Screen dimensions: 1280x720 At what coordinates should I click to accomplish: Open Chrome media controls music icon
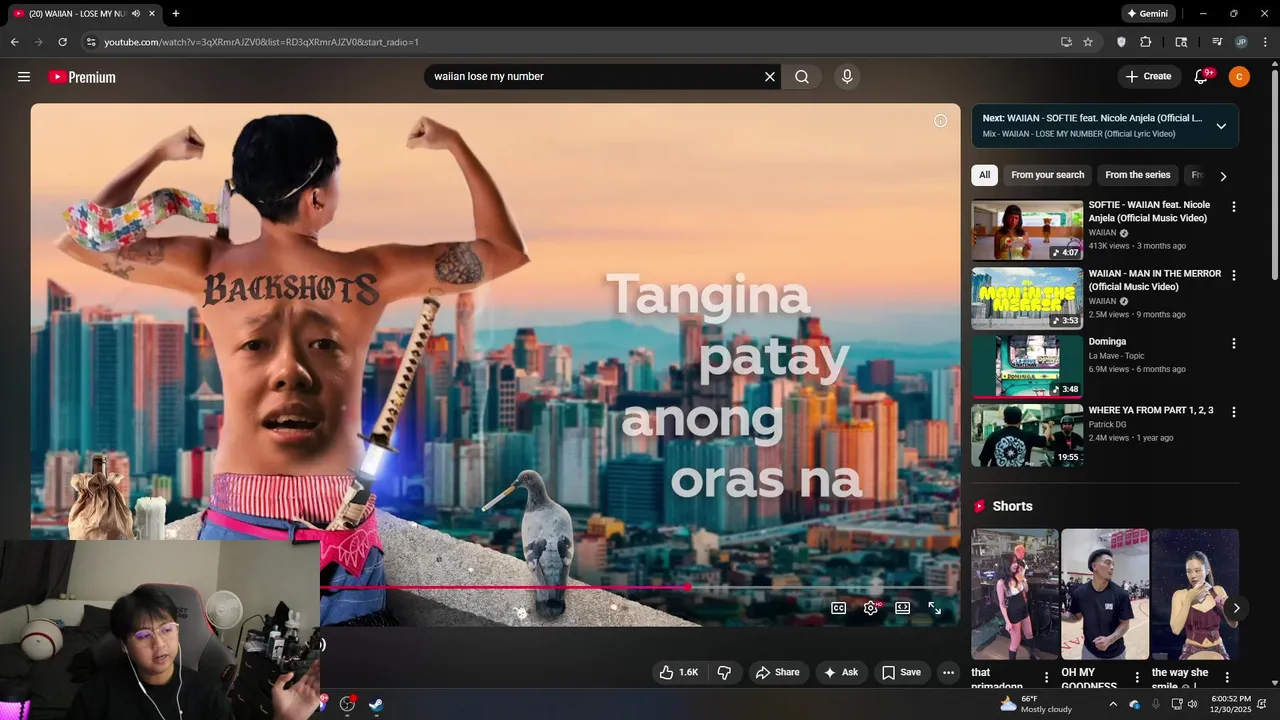1217,42
